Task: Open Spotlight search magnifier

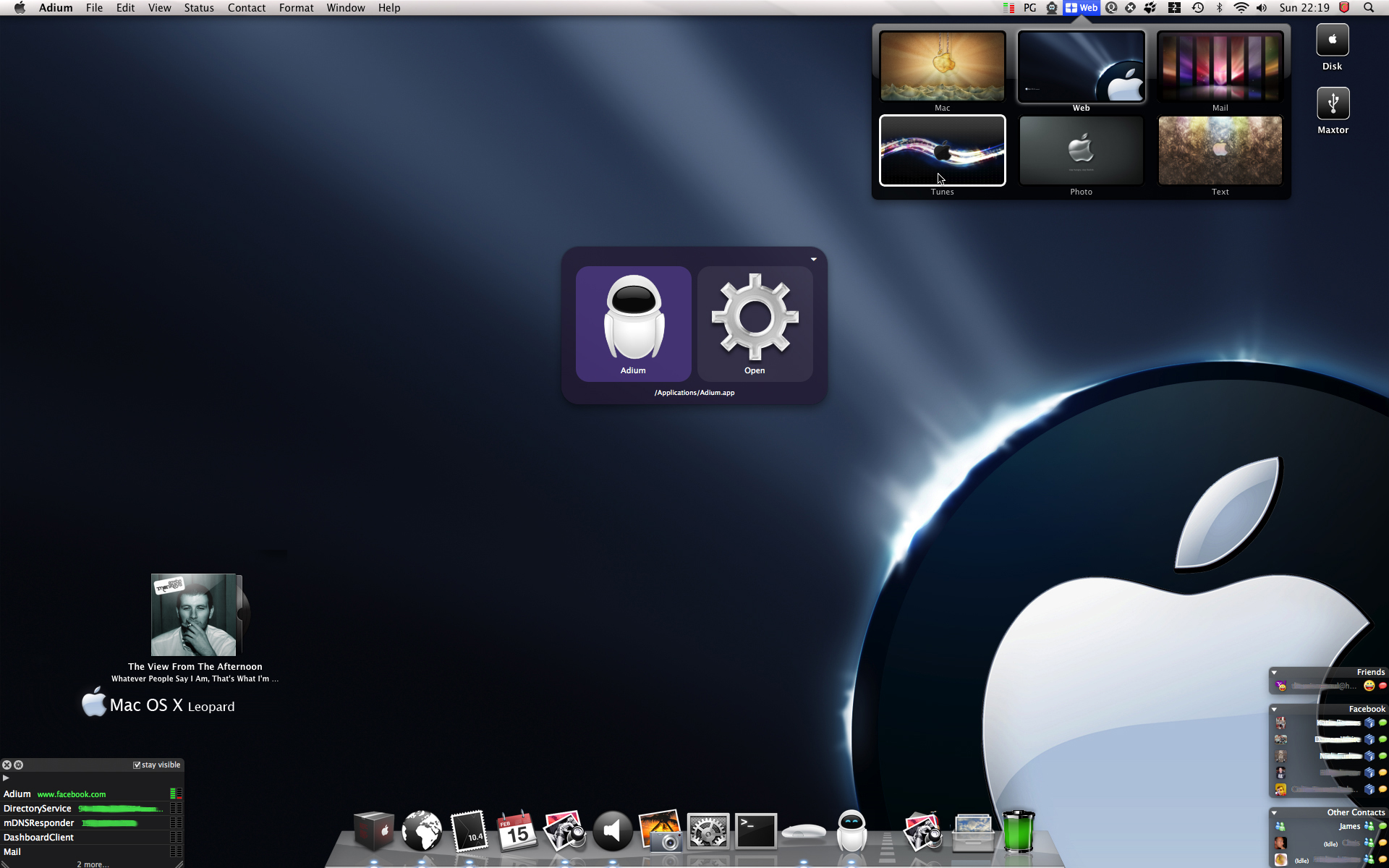Action: pos(1369,8)
